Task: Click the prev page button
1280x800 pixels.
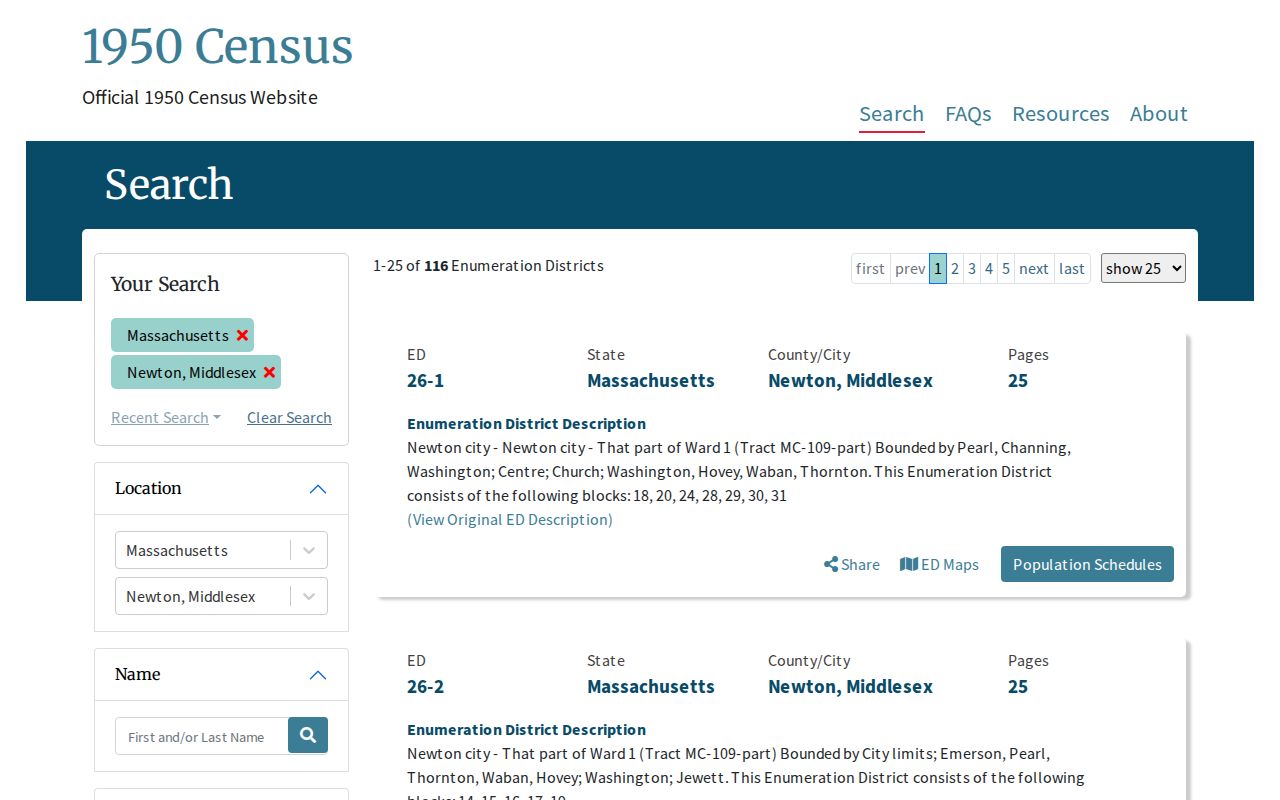Action: (x=910, y=268)
